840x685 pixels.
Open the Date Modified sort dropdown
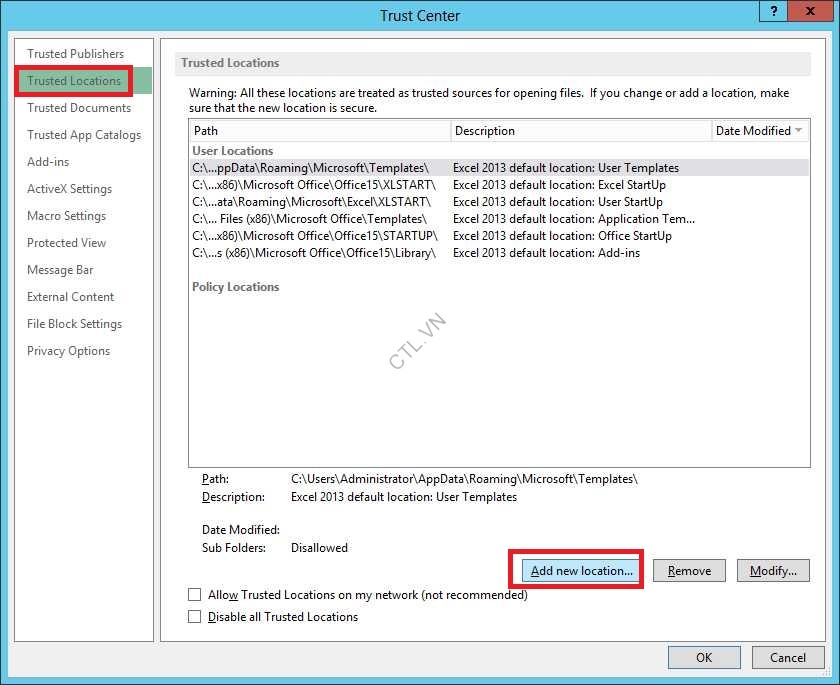click(x=800, y=130)
